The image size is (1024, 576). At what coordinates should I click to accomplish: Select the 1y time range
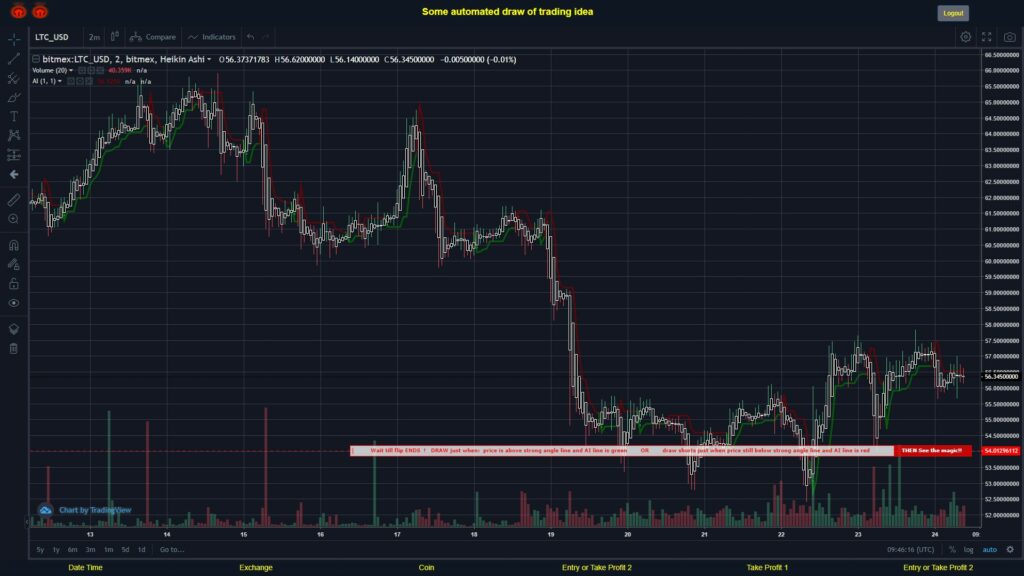pyautogui.click(x=56, y=550)
